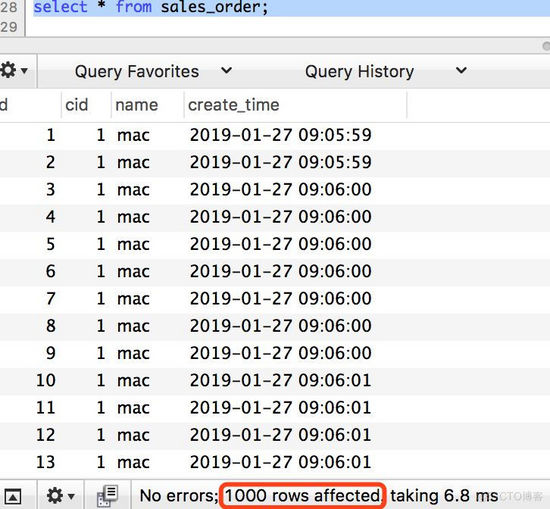This screenshot has width=550, height=509.
Task: Click the "No errors;" status text
Action: tap(179, 496)
